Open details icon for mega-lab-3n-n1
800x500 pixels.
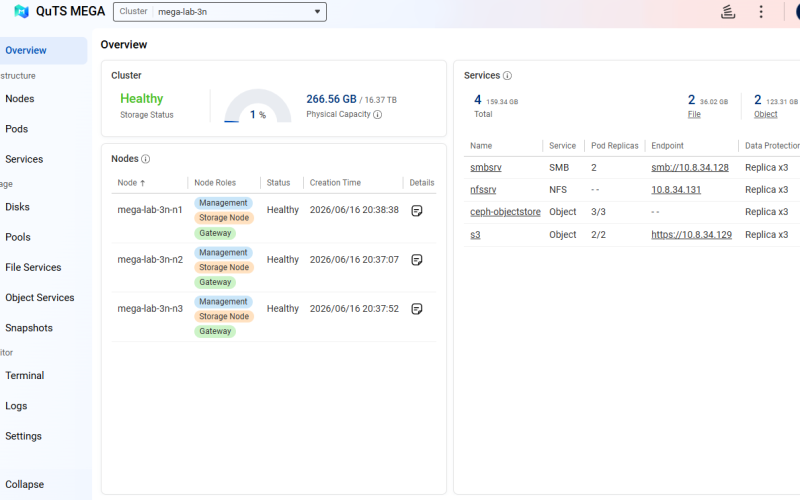[x=417, y=210]
